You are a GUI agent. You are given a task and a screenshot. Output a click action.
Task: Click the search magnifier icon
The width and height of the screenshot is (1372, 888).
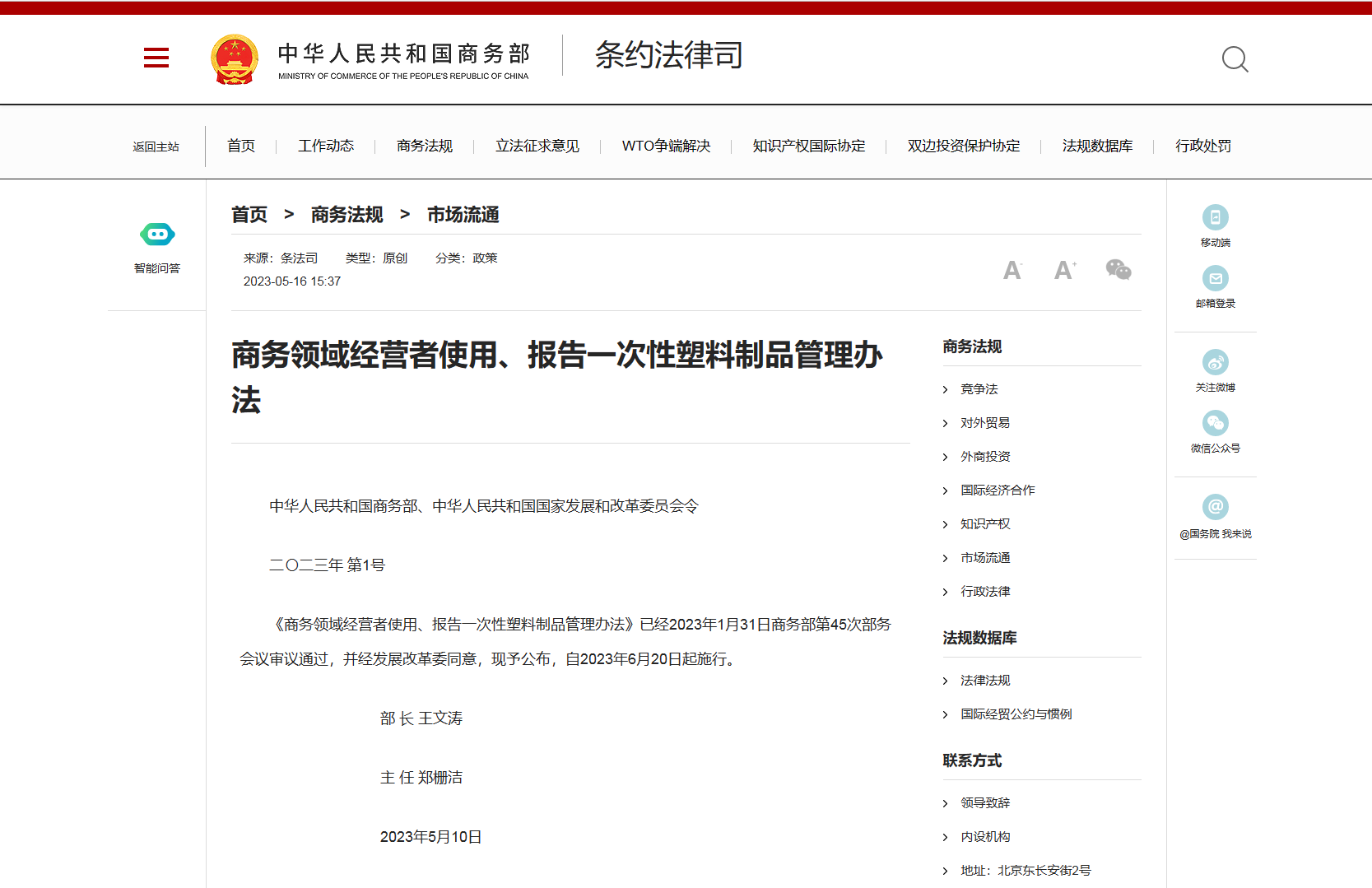click(1235, 59)
